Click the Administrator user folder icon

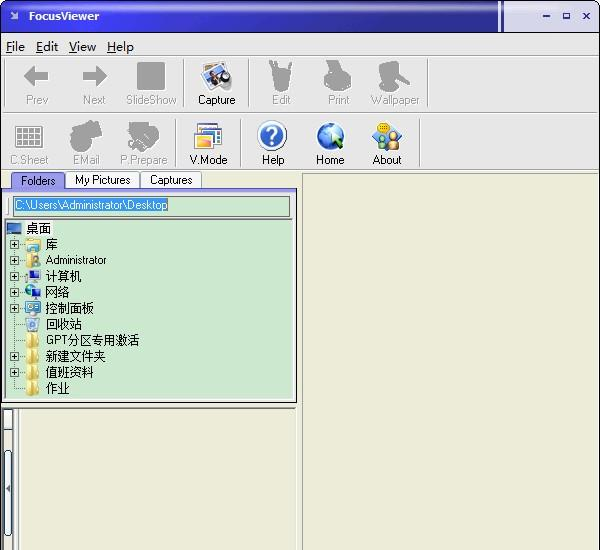point(33,260)
